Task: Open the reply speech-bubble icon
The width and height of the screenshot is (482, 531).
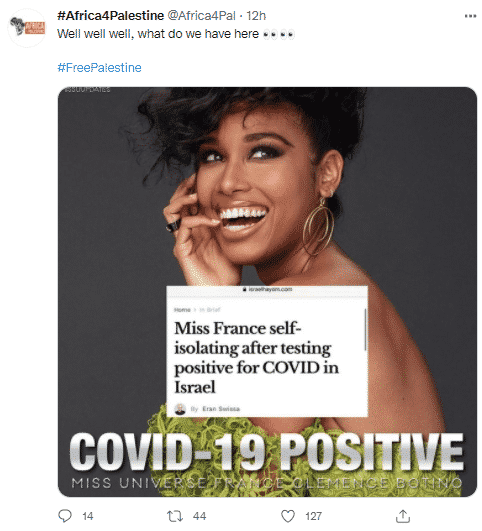Action: [65, 516]
